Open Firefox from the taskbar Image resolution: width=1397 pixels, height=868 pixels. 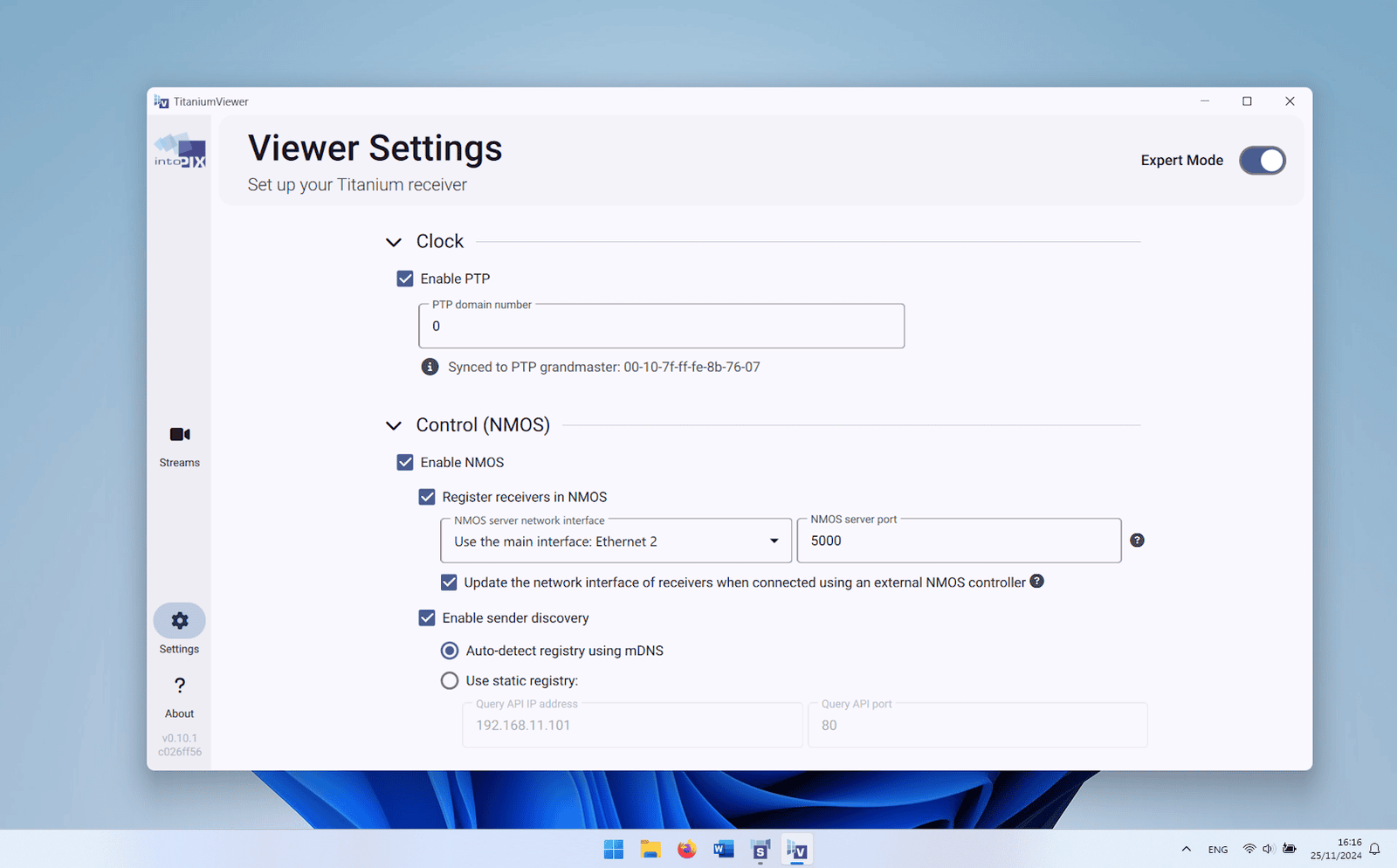pos(687,850)
